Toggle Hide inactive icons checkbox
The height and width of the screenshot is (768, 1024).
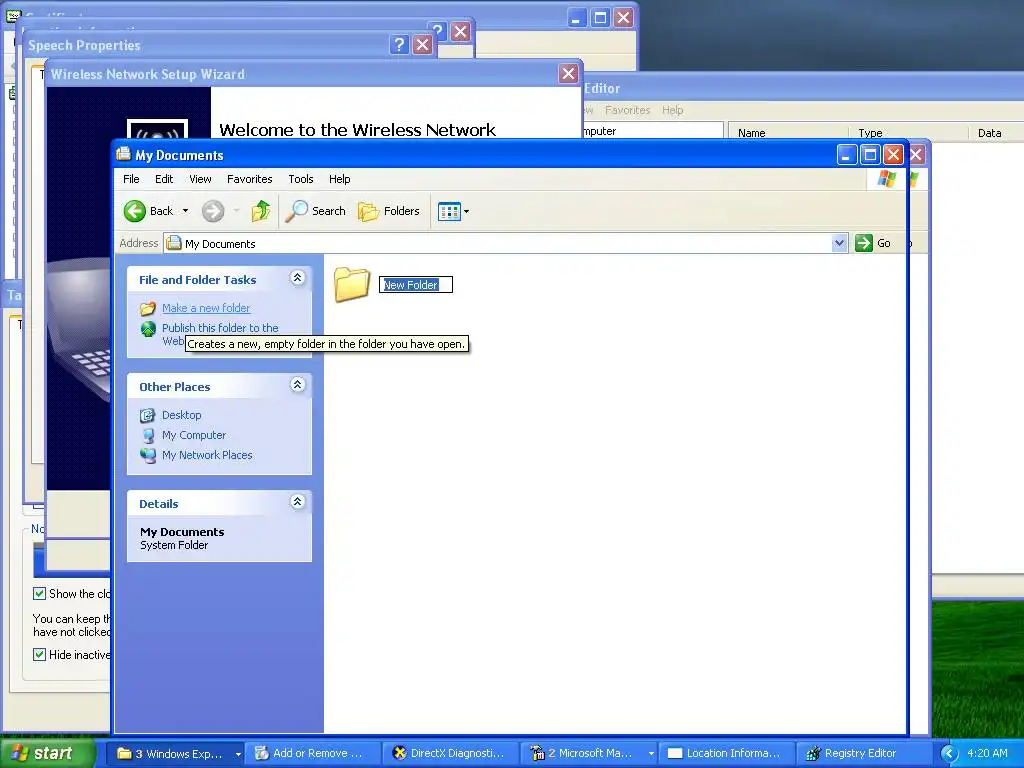39,654
